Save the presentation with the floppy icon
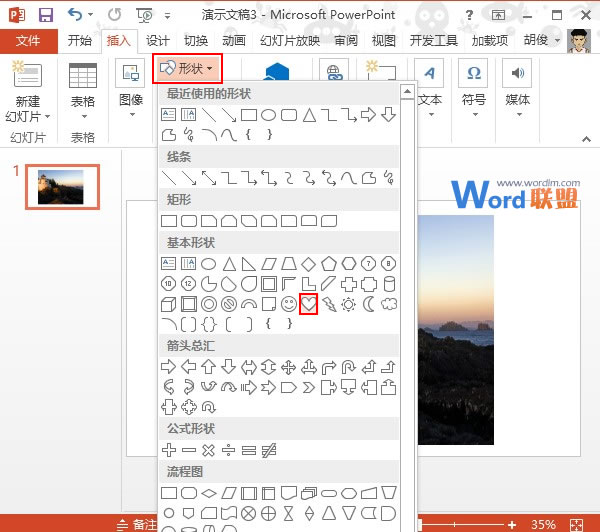The height and width of the screenshot is (532, 600). click(46, 15)
